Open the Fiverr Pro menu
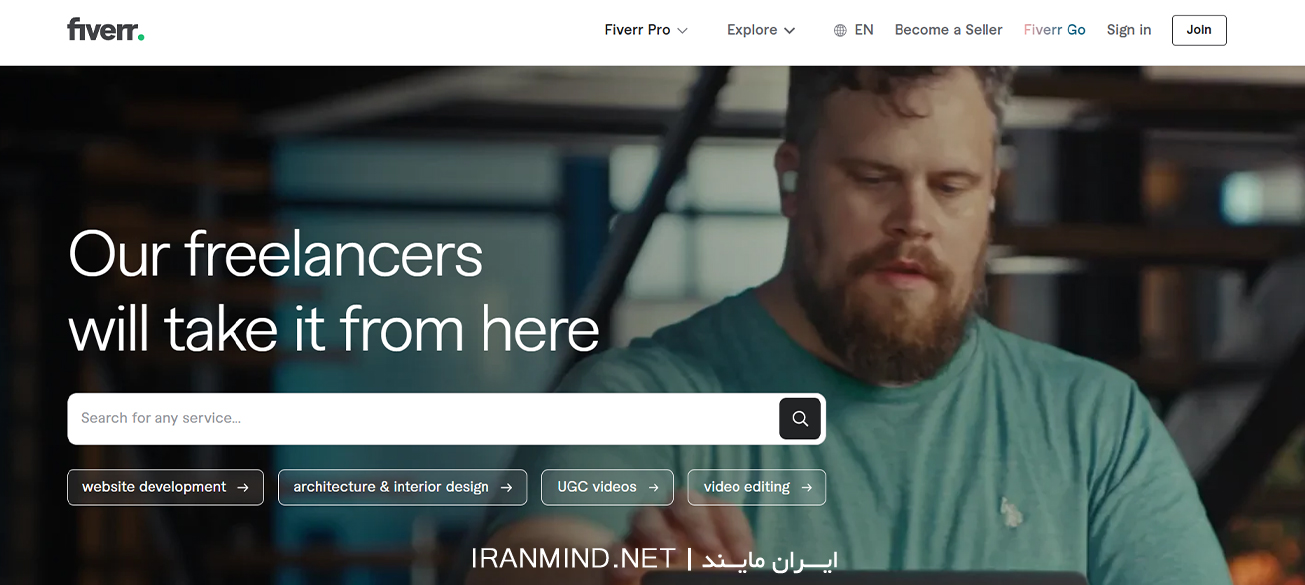1305x585 pixels. coord(646,30)
